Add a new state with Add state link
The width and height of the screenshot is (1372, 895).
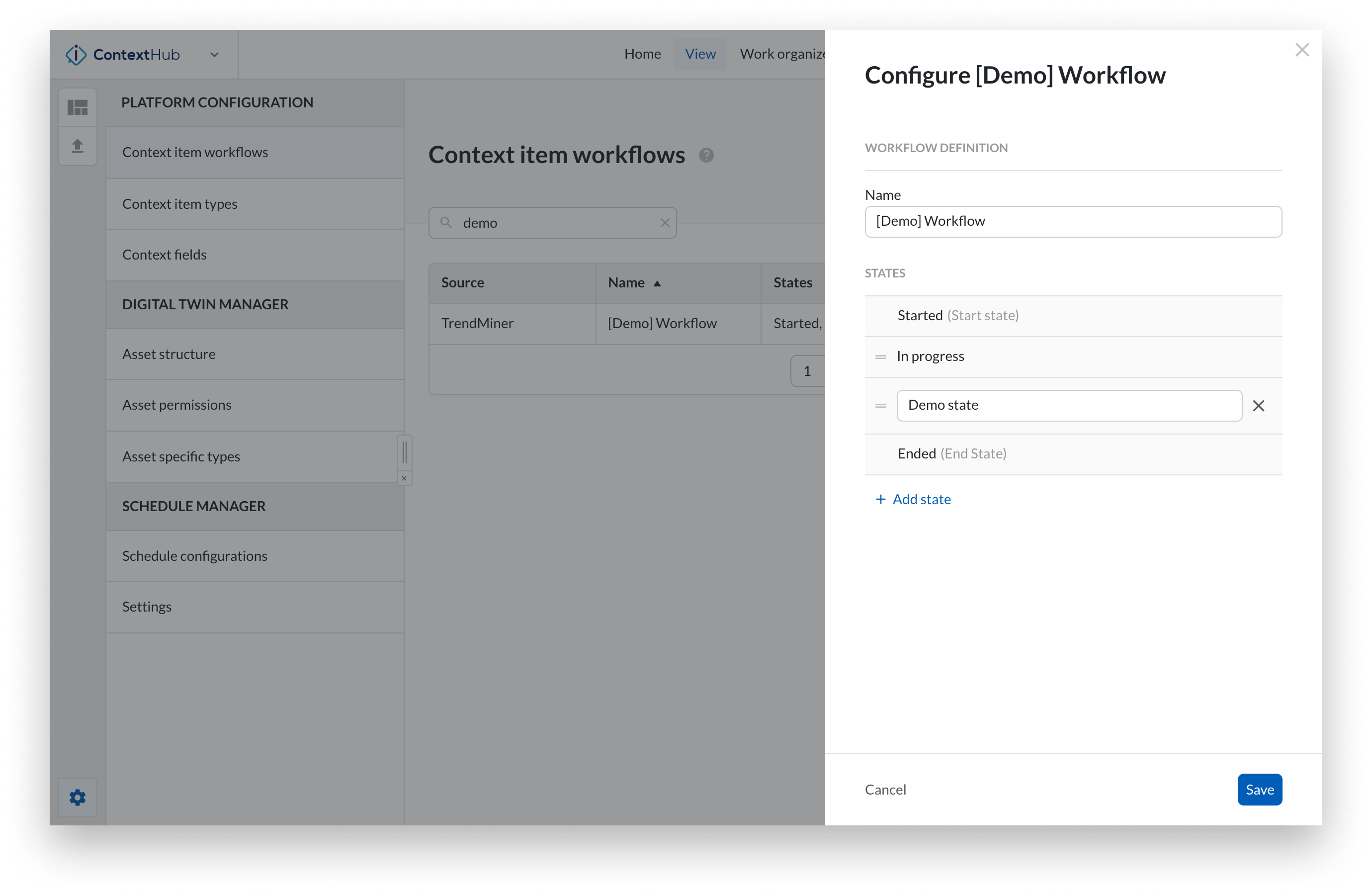[913, 499]
